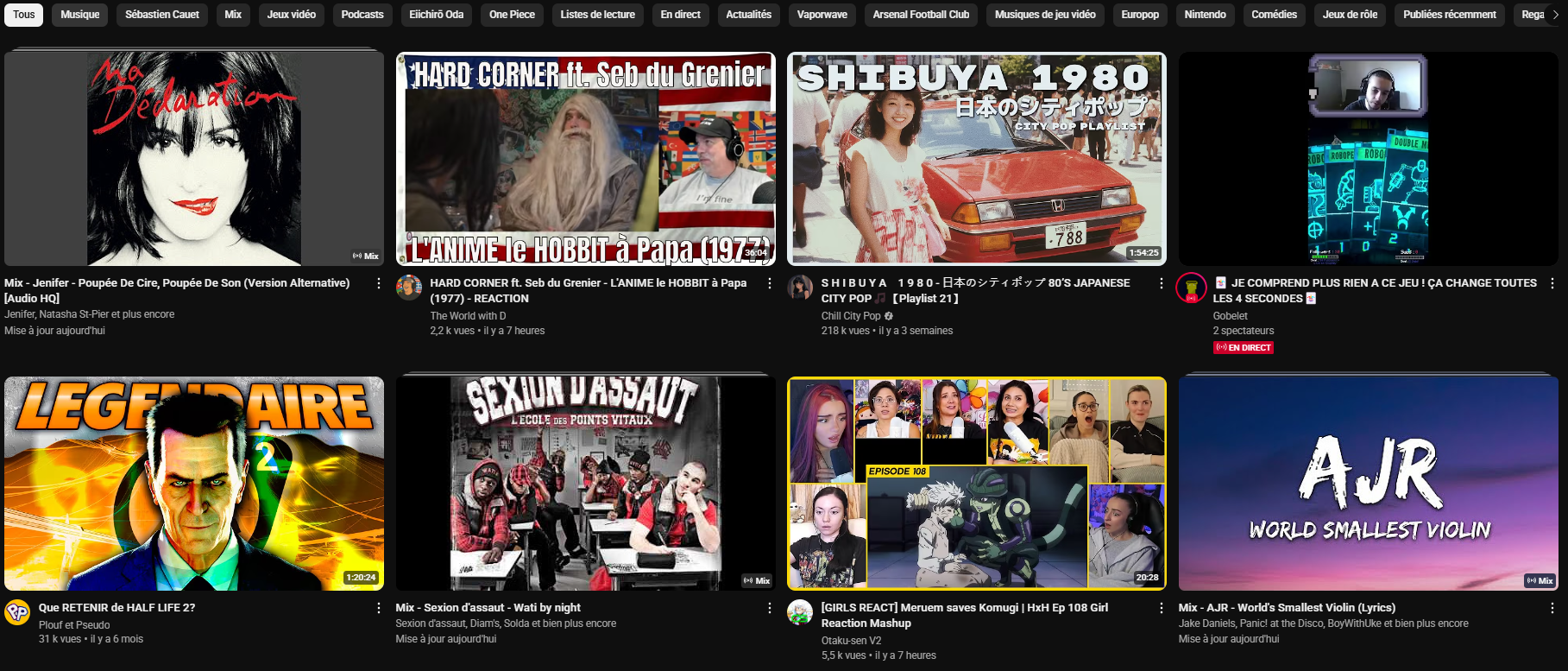Open options menu for HARD CORNER video
The height and width of the screenshot is (671, 1568).
click(769, 283)
